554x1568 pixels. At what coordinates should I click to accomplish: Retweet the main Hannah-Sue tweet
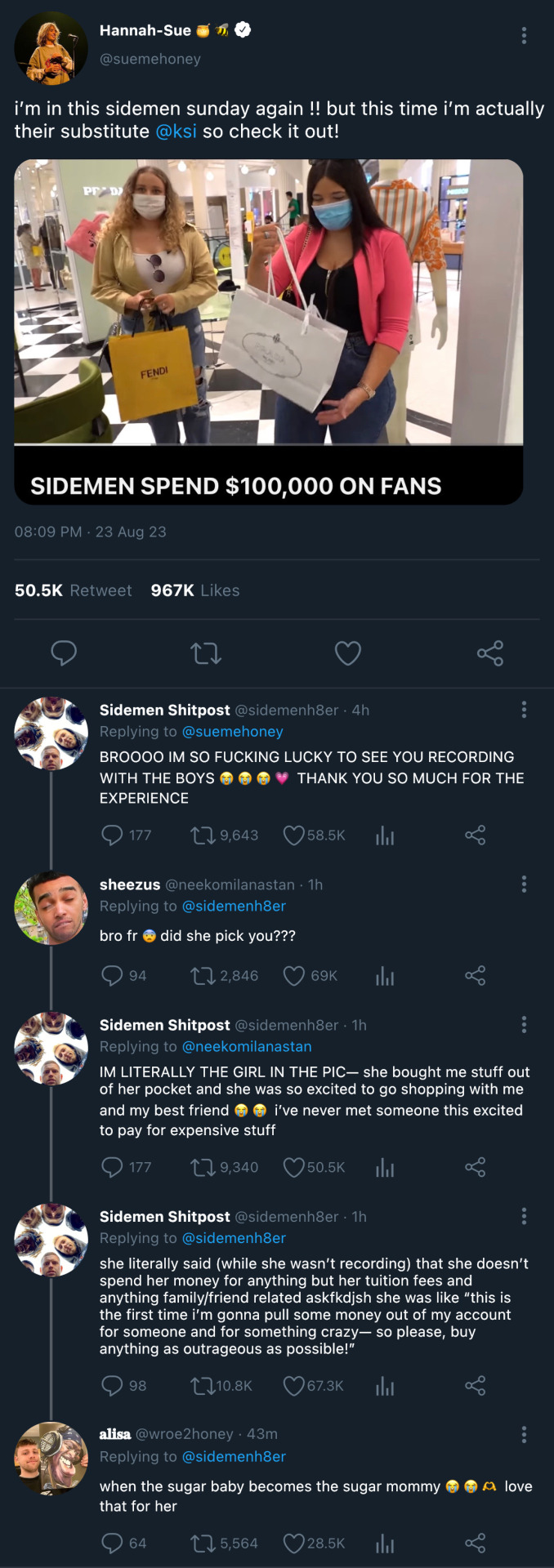point(206,653)
